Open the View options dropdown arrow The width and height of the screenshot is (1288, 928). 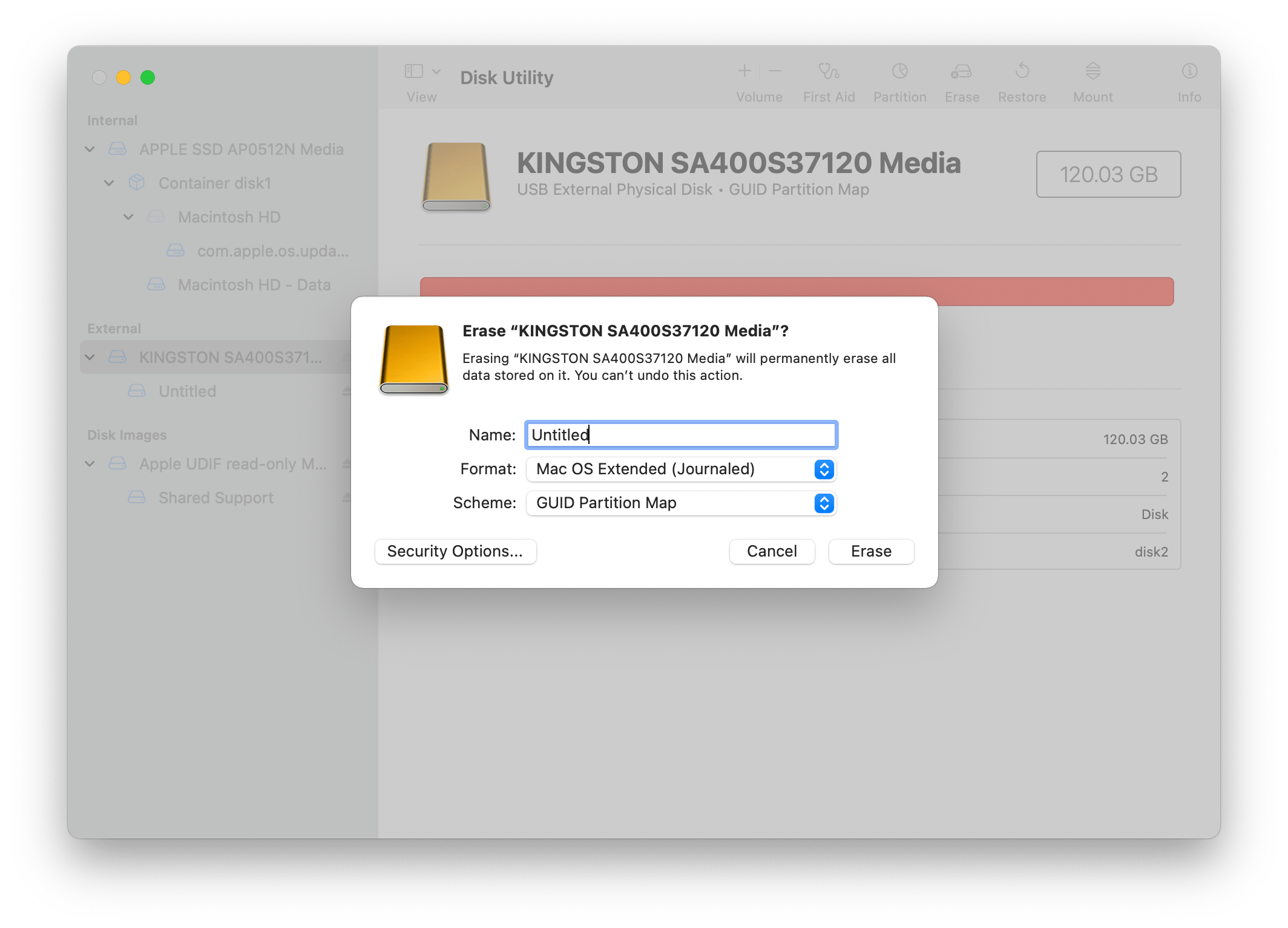pos(436,71)
